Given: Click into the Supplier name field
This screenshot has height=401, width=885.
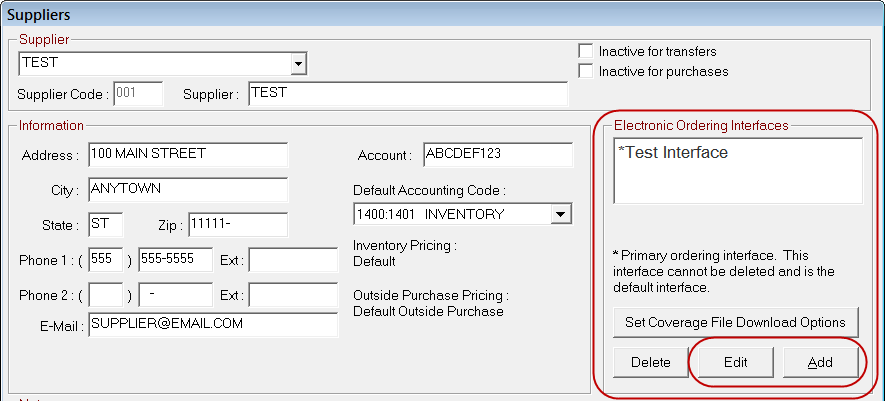Looking at the screenshot, I should tap(406, 93).
